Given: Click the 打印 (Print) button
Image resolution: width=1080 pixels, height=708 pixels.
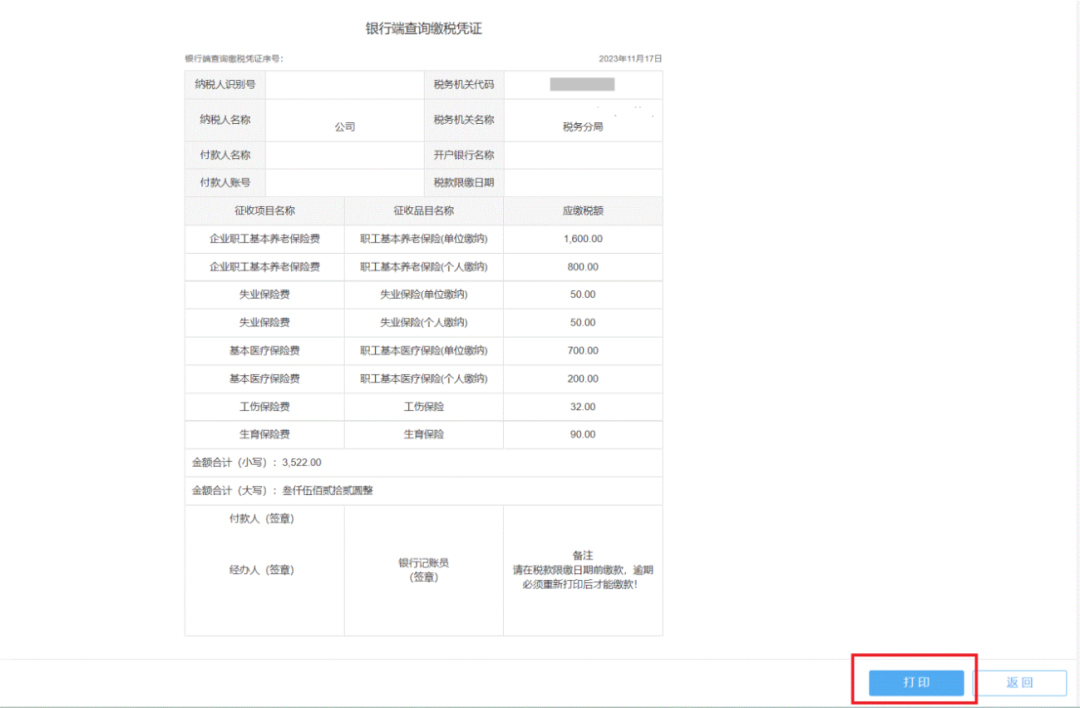Looking at the screenshot, I should click(x=913, y=682).
